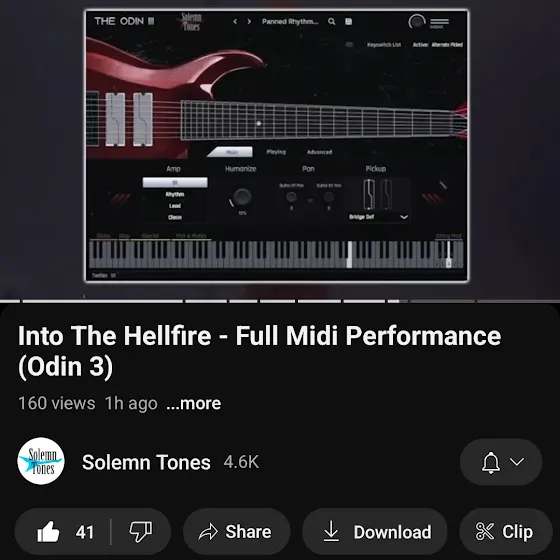Open notification bell dropdown chevron
The height and width of the screenshot is (560, 560).
click(517, 461)
